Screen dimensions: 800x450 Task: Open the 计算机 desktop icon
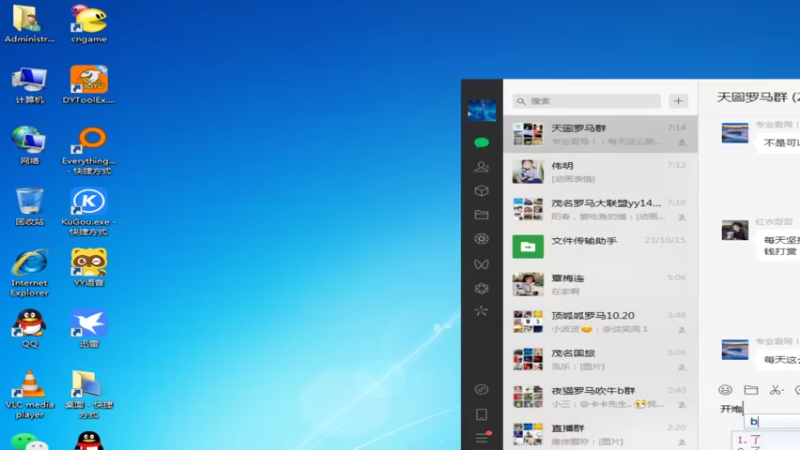(x=29, y=85)
